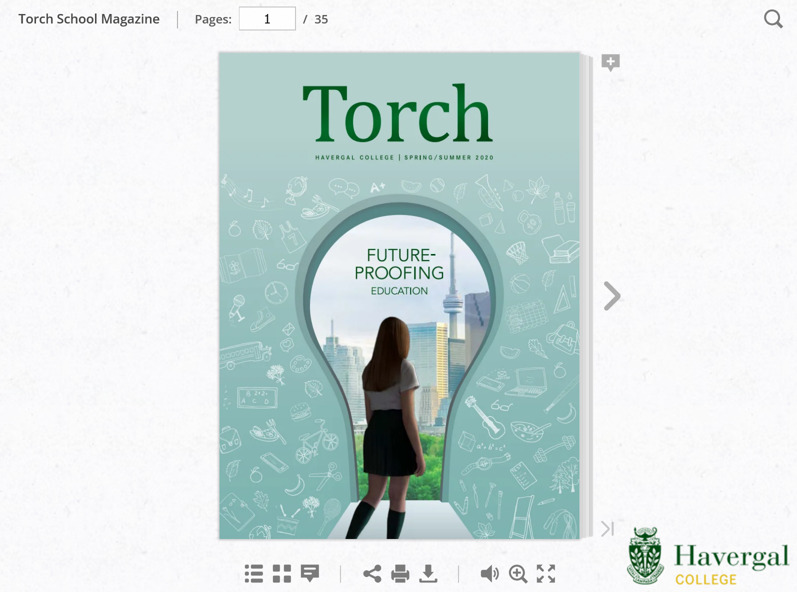Open the table of contents list icon
Viewport: 797px width, 592px height.
click(x=254, y=574)
